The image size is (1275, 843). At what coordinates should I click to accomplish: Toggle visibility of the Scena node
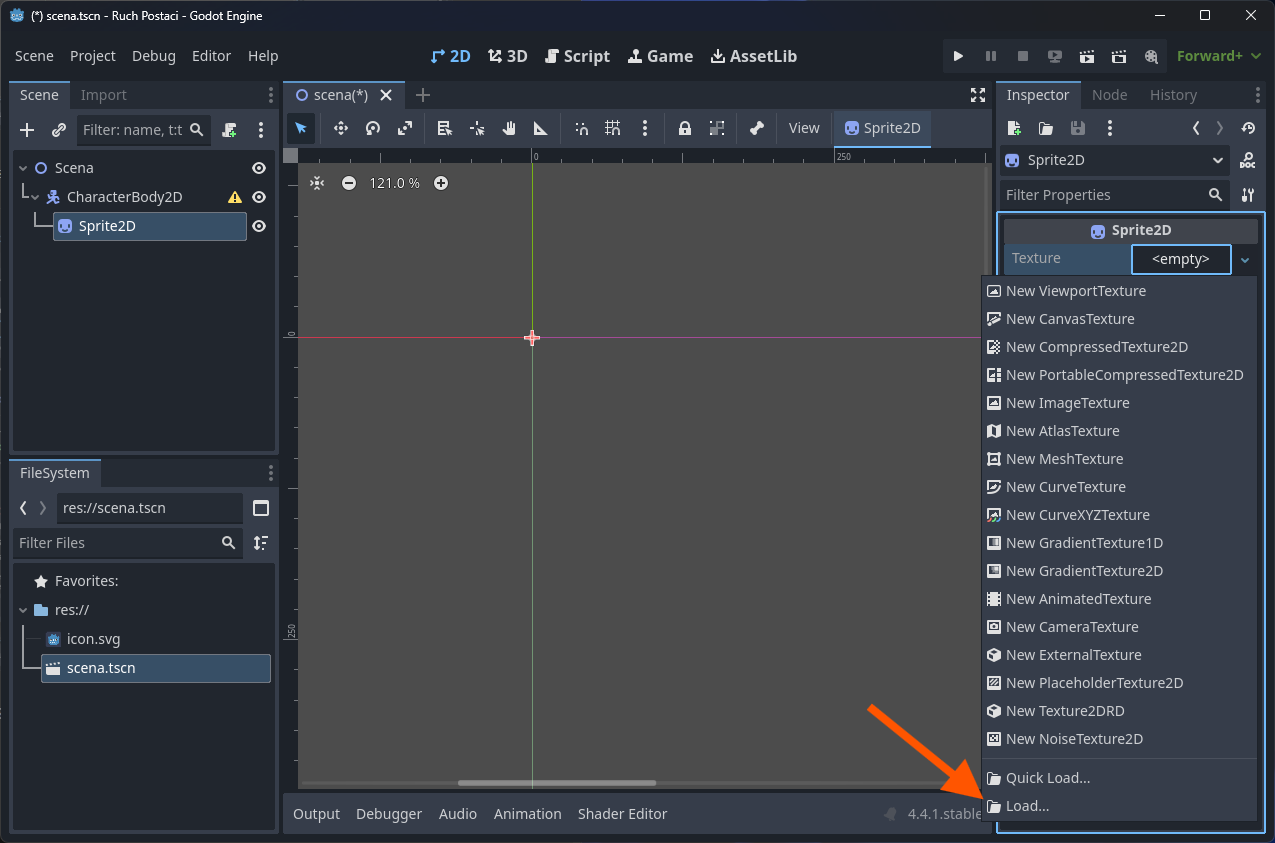pos(259,168)
